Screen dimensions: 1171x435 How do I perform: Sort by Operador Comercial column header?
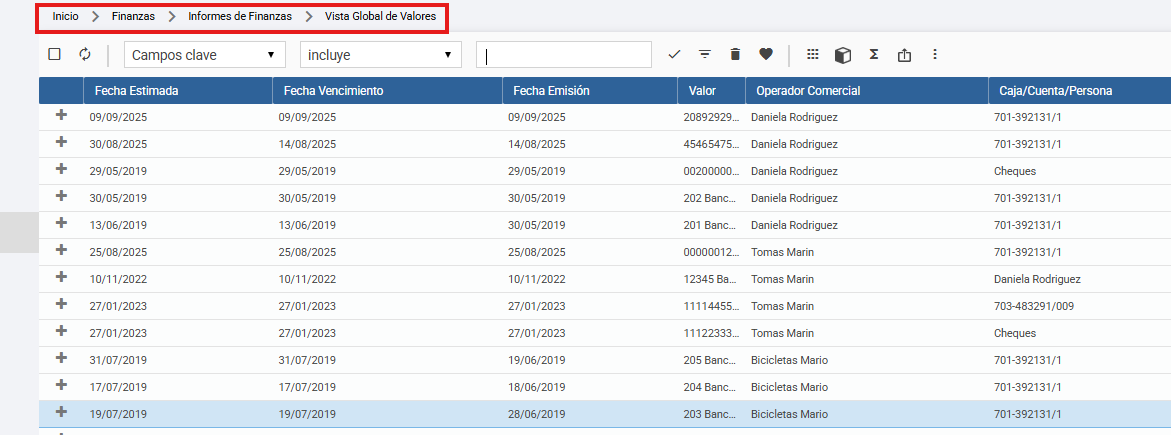[x=866, y=90]
